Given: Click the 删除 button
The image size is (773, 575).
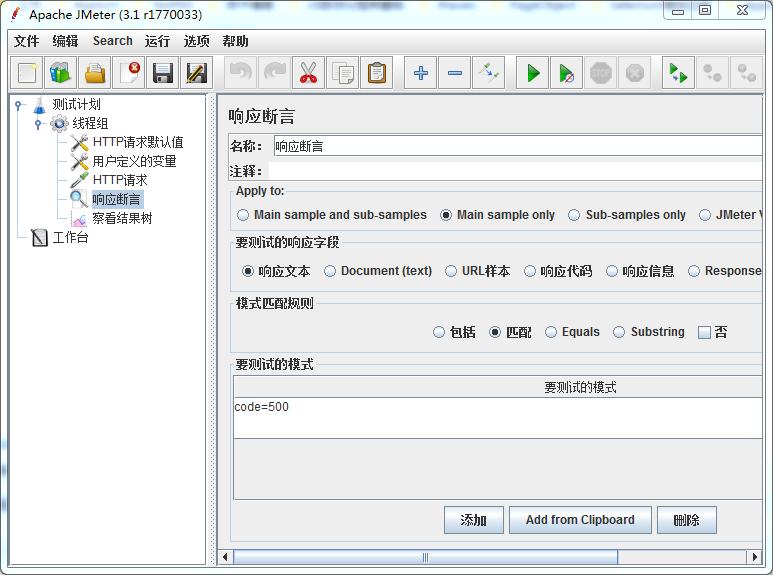Looking at the screenshot, I should point(687,520).
